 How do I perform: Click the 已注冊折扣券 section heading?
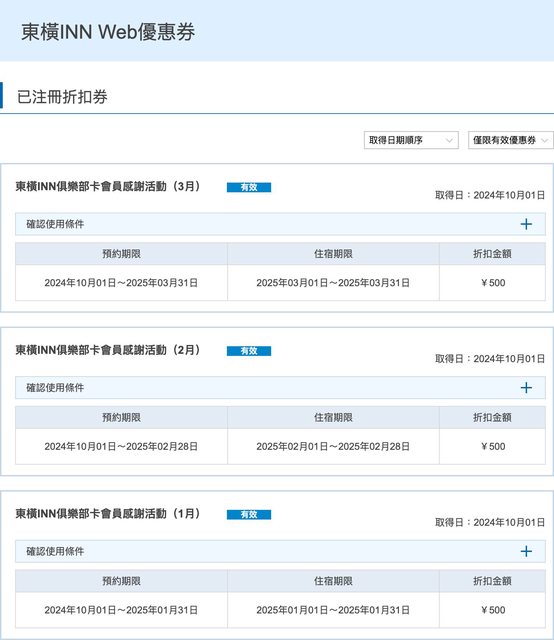(x=62, y=97)
